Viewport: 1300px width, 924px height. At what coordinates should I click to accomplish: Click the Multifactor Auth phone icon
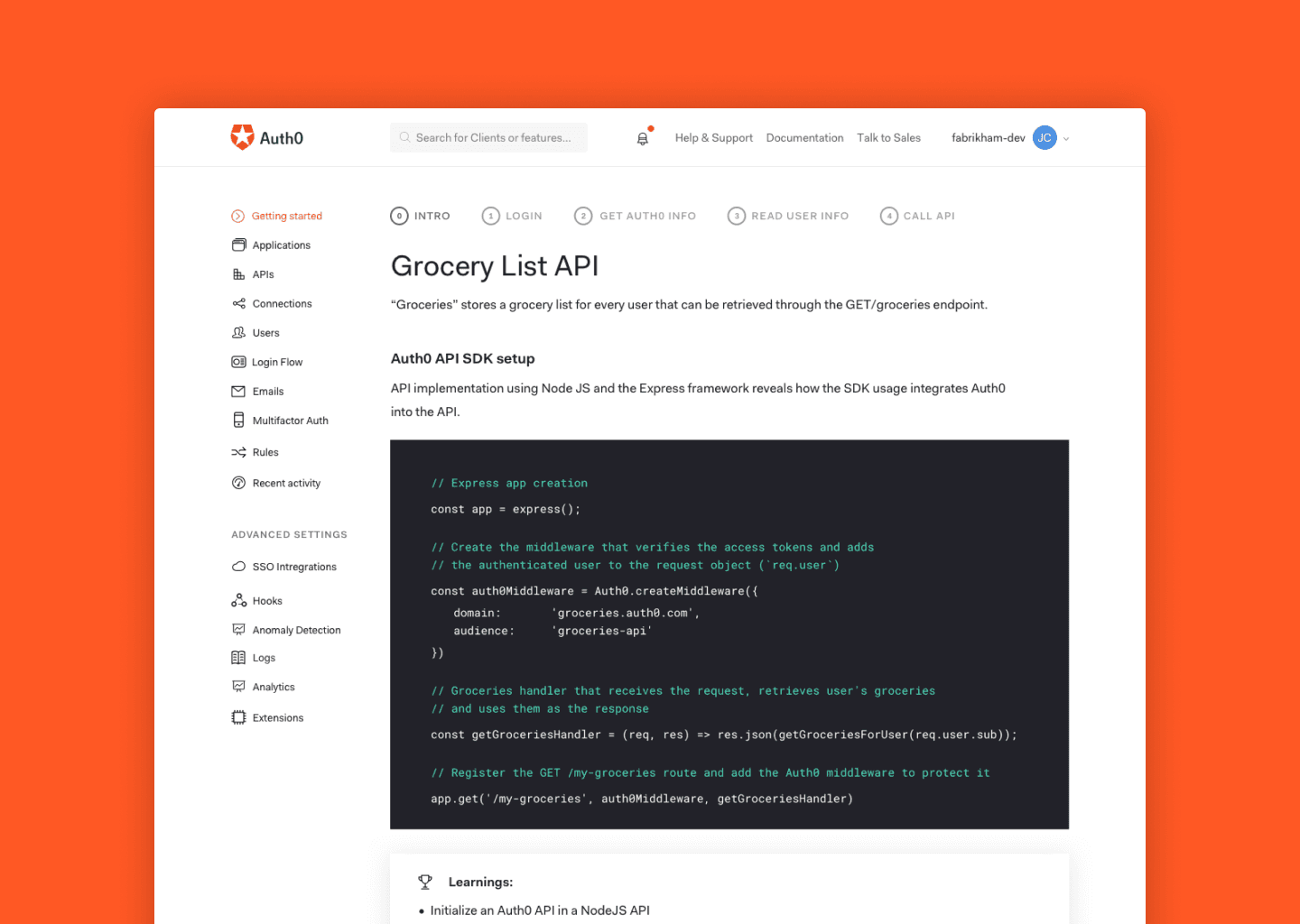[238, 420]
